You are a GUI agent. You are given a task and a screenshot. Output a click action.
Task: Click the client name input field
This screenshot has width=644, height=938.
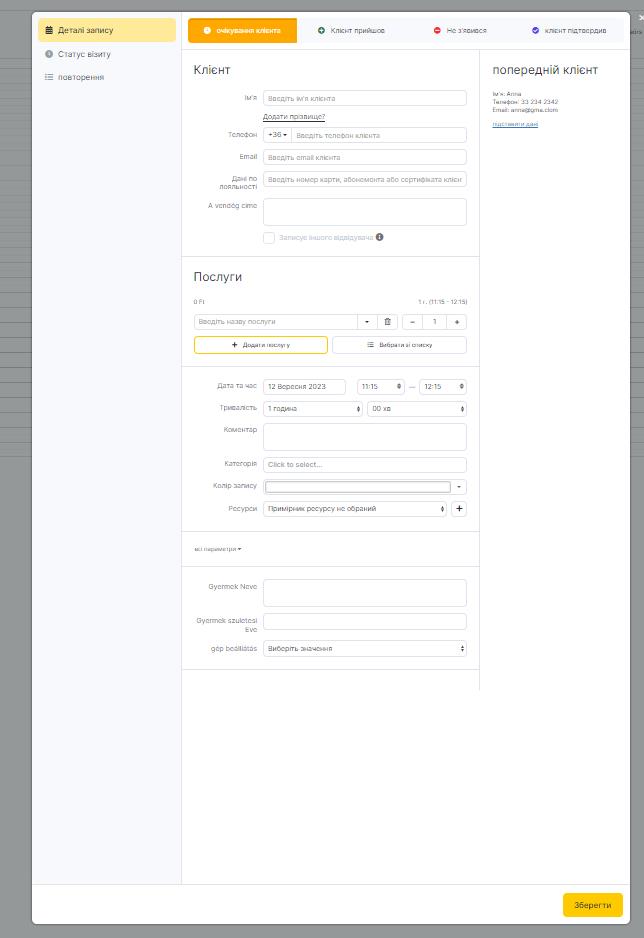tap(365, 98)
